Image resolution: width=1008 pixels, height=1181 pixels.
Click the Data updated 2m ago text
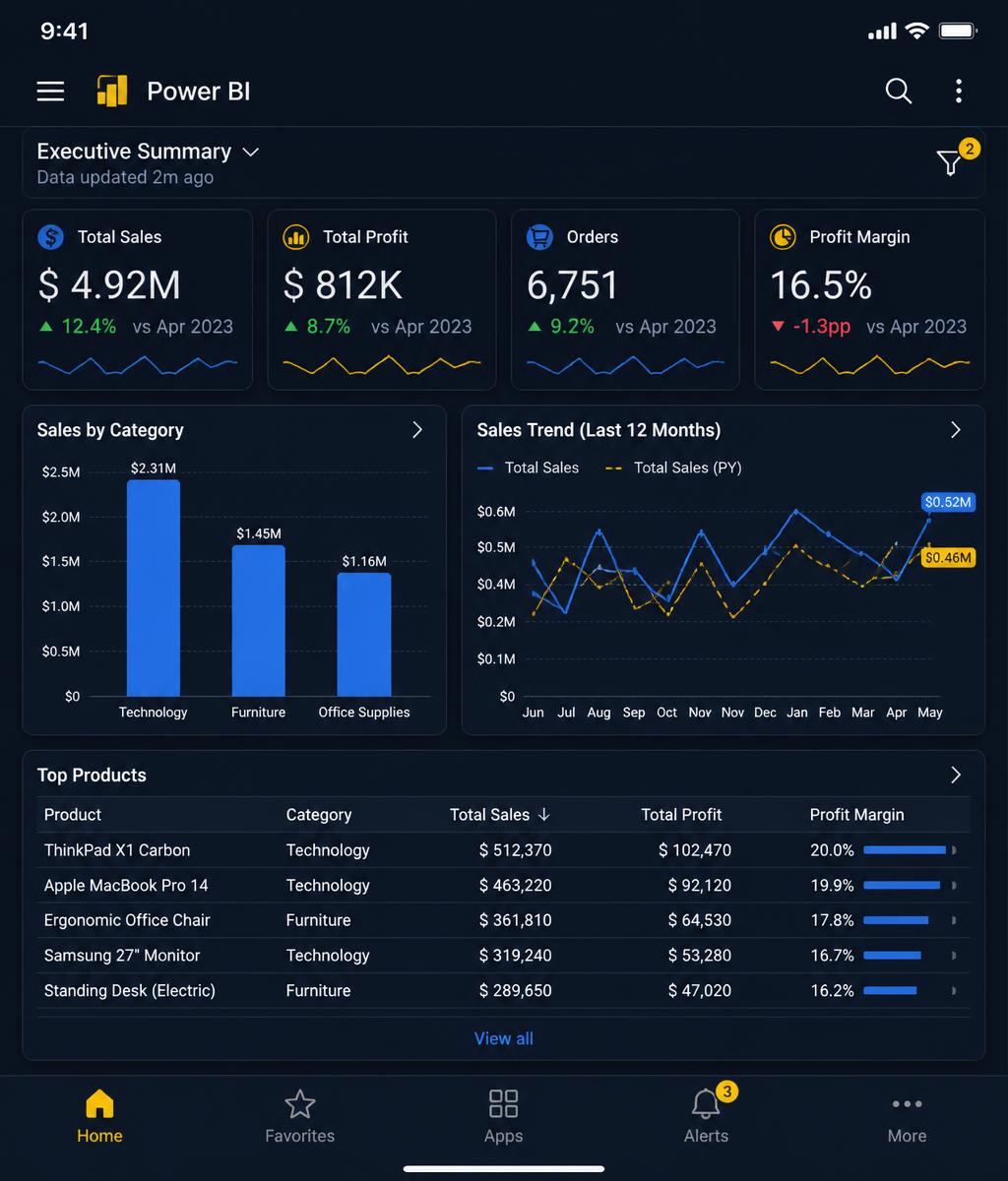[125, 178]
